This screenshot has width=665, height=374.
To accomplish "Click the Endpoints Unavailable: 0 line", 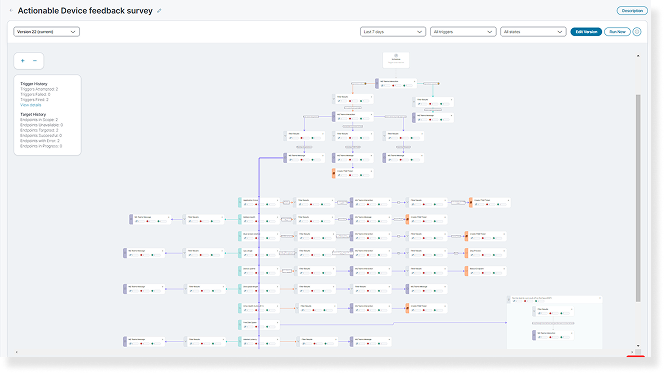I will (42, 125).
